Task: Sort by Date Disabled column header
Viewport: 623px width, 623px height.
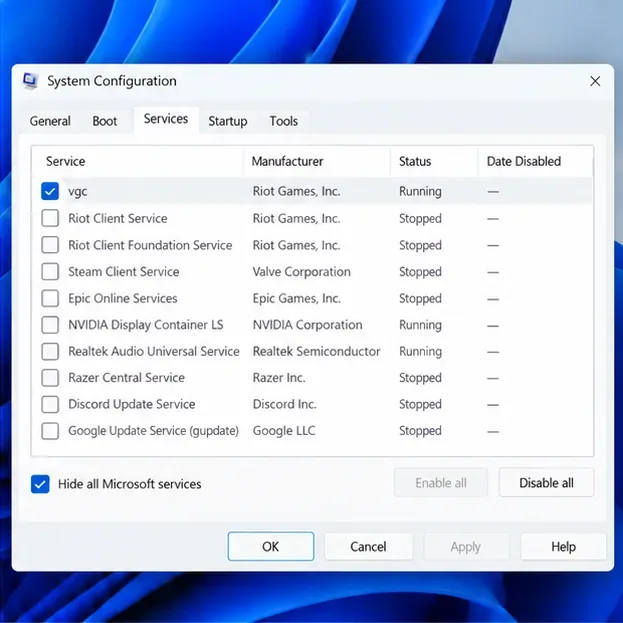Action: tap(535, 161)
